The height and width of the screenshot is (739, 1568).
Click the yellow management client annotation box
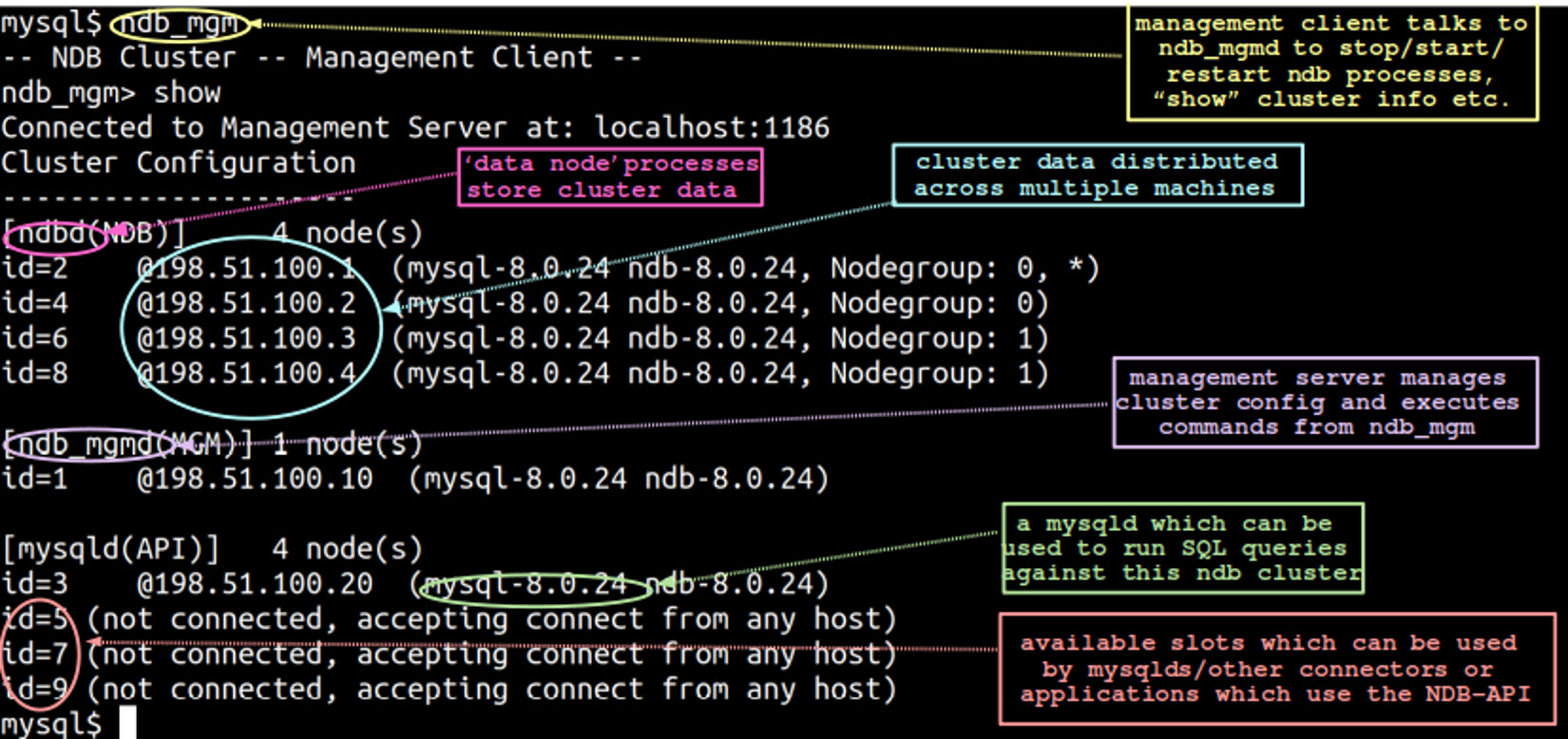click(1331, 62)
